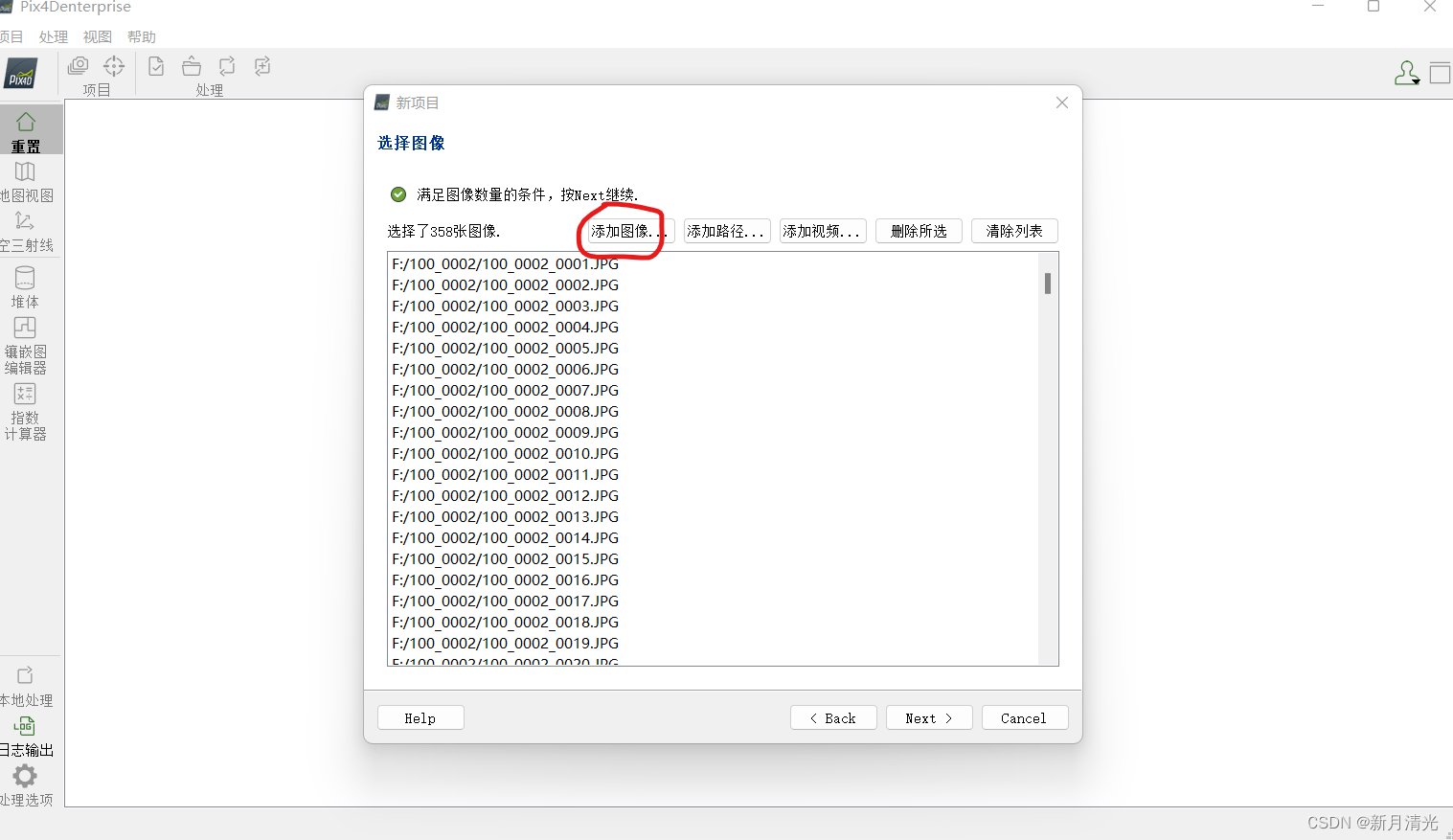Open the 帮助 menu
Viewport: 1453px width, 840px height.
pos(142,36)
